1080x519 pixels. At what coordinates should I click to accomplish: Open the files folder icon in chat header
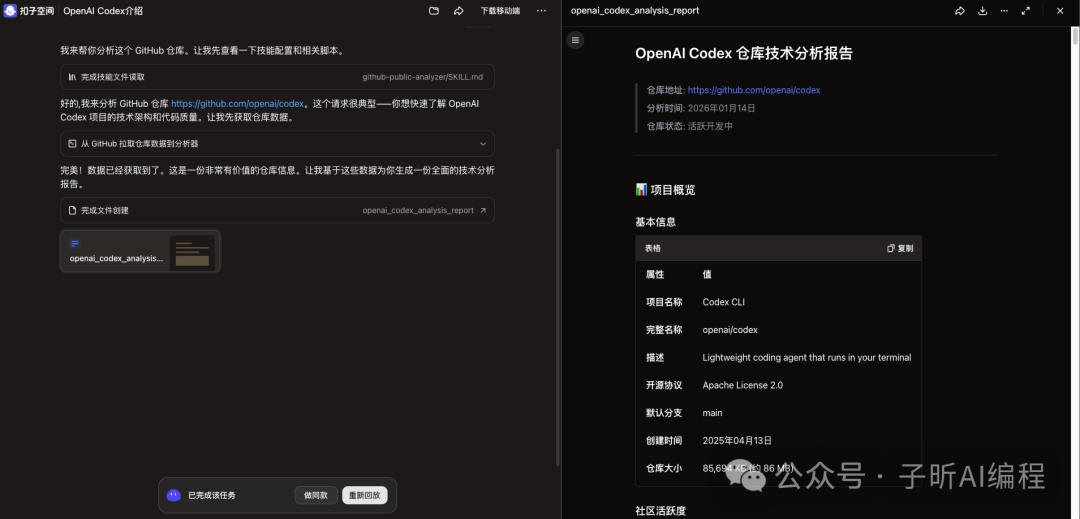click(x=434, y=11)
